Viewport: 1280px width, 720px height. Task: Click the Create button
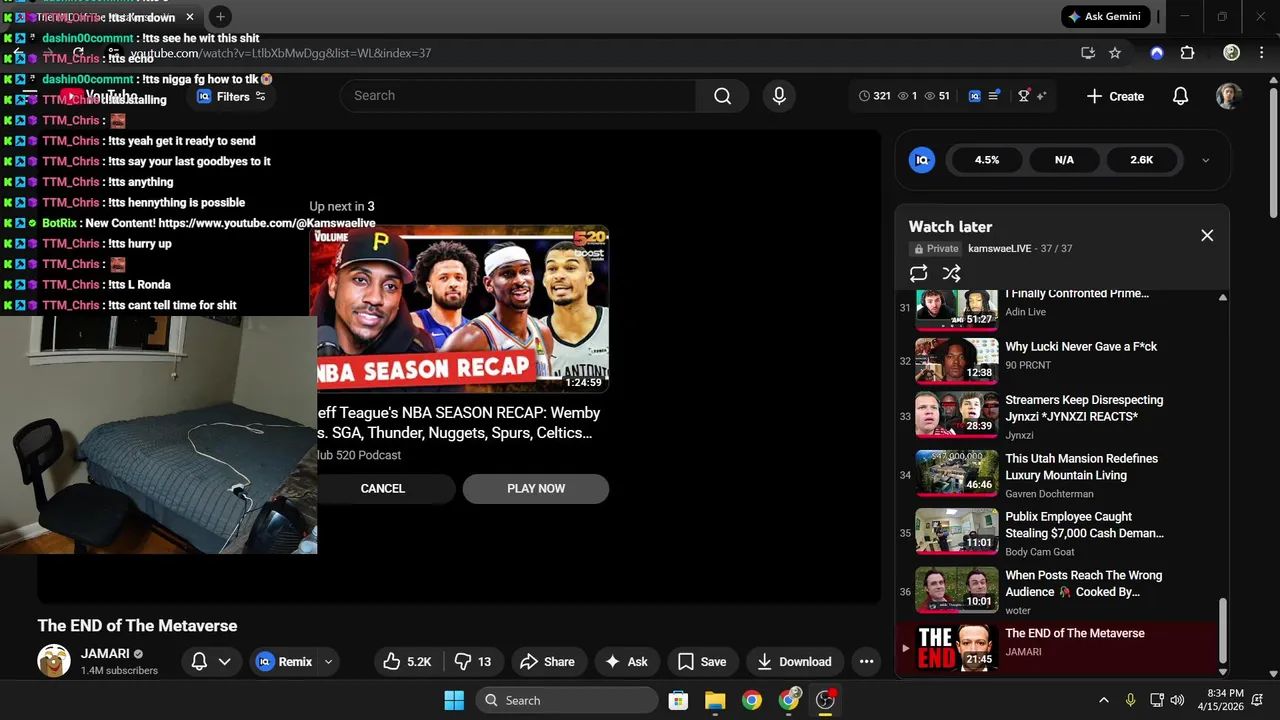(1115, 97)
